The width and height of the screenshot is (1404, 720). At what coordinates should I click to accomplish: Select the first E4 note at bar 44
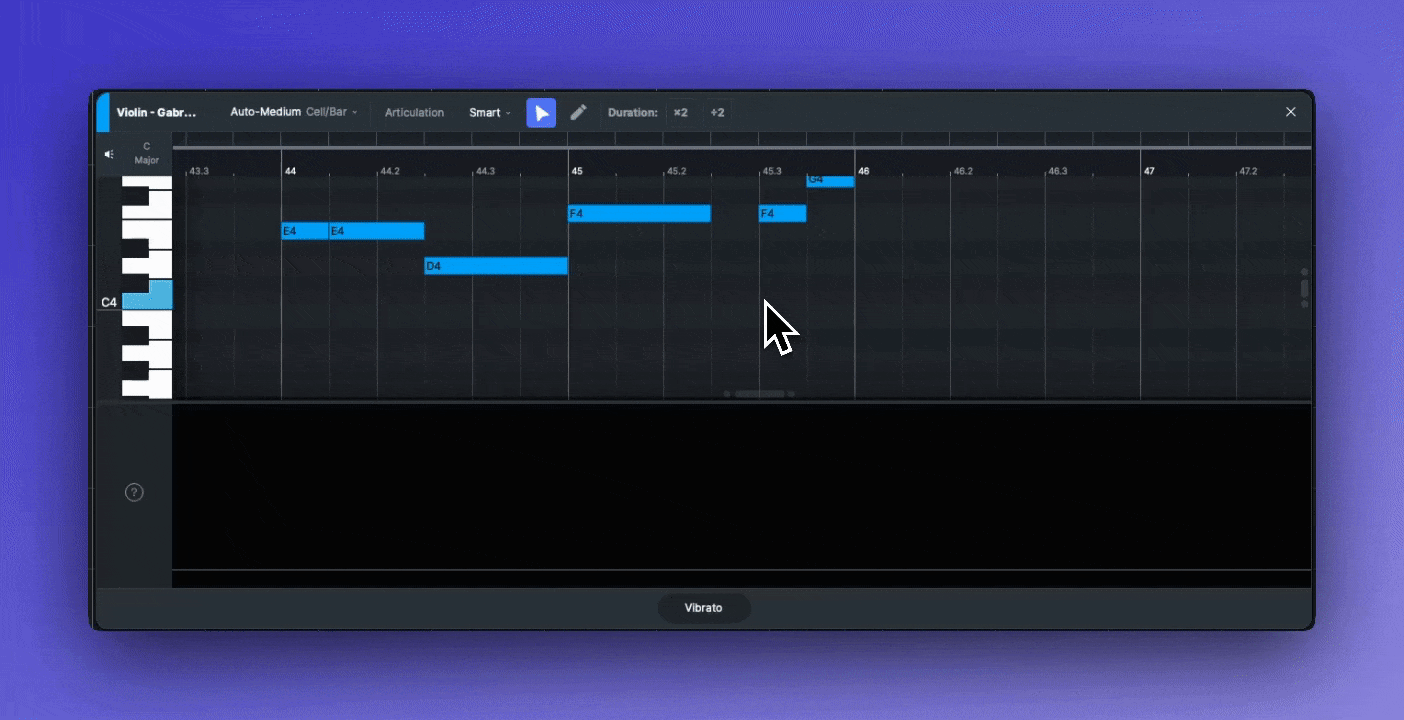pos(305,231)
